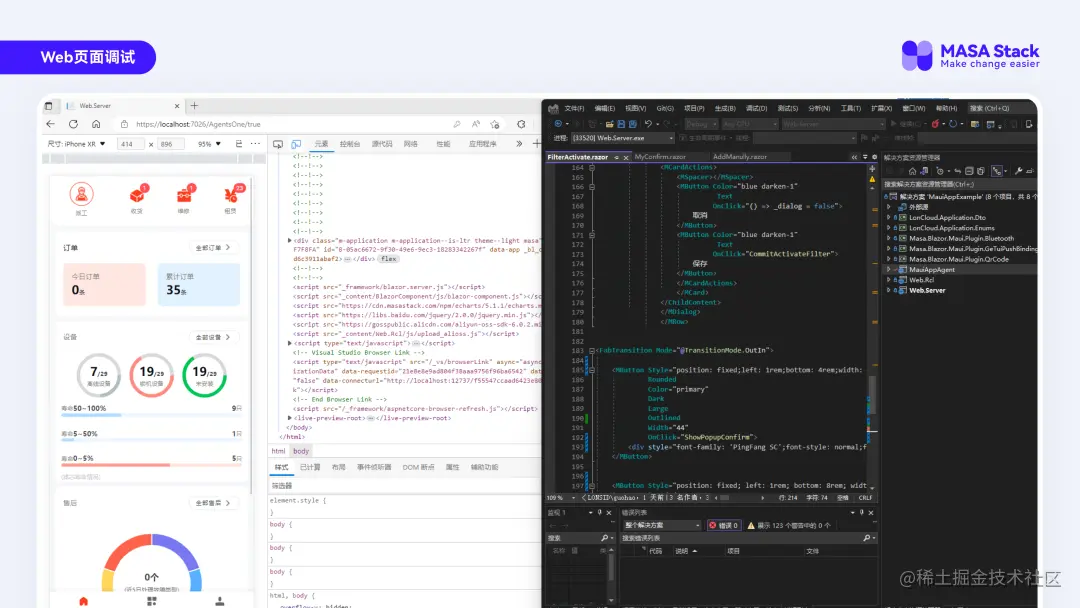Screen dimensions: 1080x608
Task: Refresh the Web.Server browser page
Action: [x=73, y=124]
